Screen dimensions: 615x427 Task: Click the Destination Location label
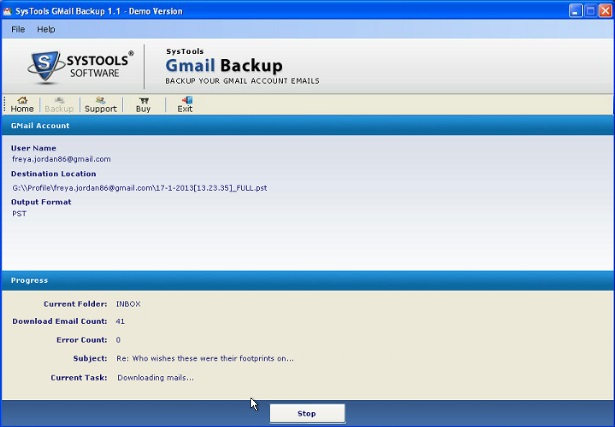click(53, 174)
